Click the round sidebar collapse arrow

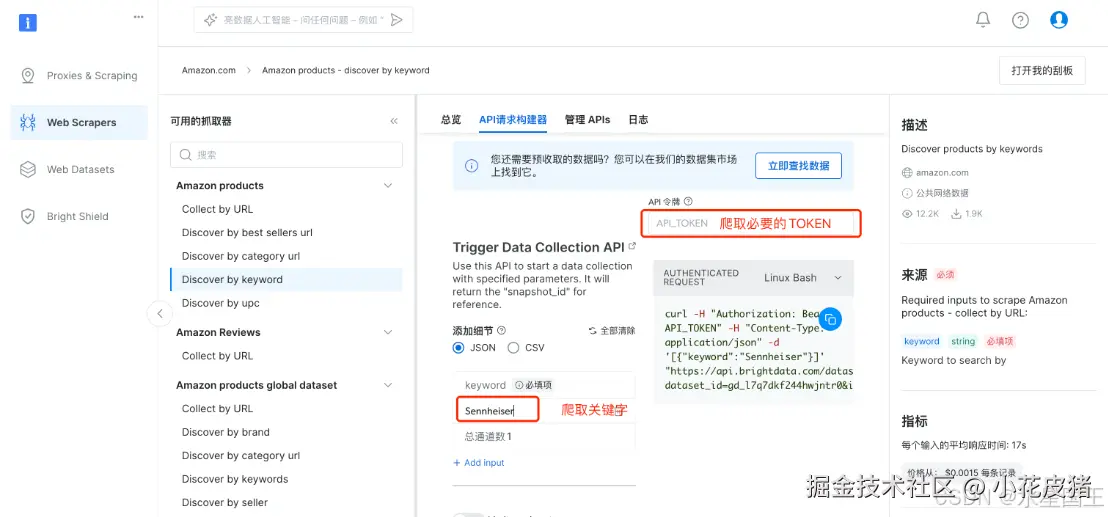[160, 314]
